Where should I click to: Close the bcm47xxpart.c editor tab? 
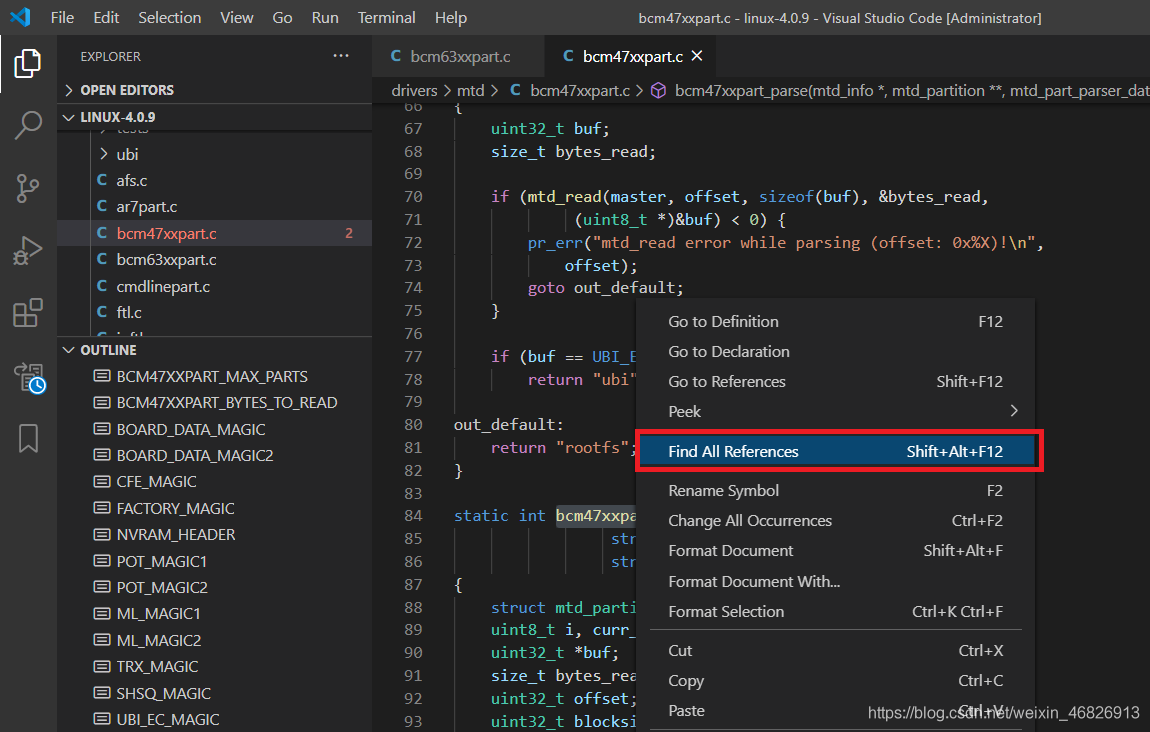(x=697, y=56)
